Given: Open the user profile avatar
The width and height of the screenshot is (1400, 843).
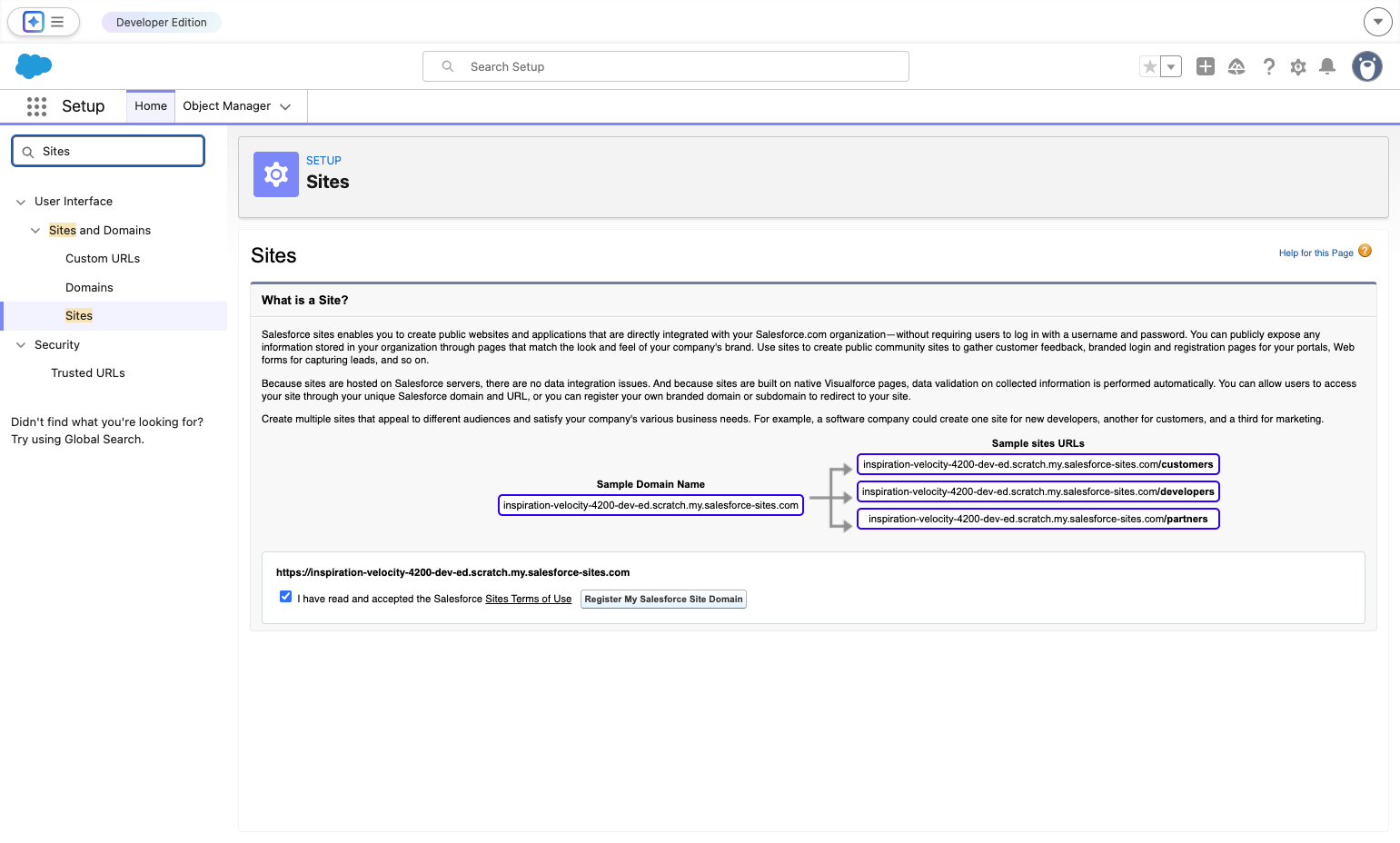Looking at the screenshot, I should (x=1367, y=66).
